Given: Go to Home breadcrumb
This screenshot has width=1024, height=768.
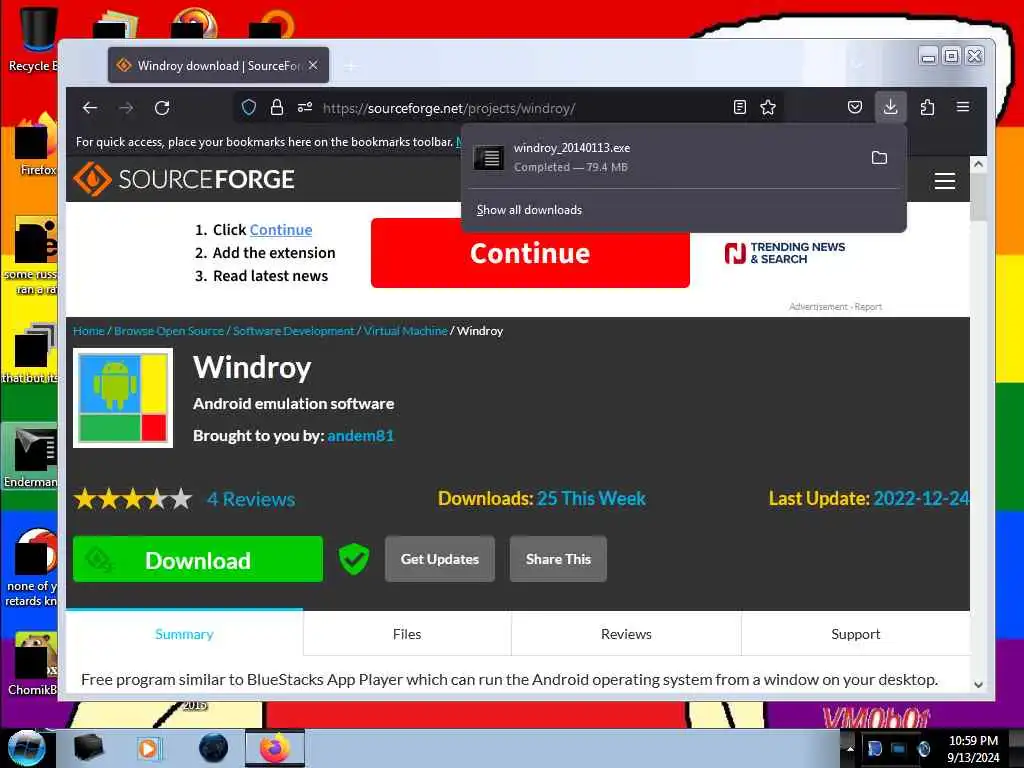Looking at the screenshot, I should tap(89, 331).
